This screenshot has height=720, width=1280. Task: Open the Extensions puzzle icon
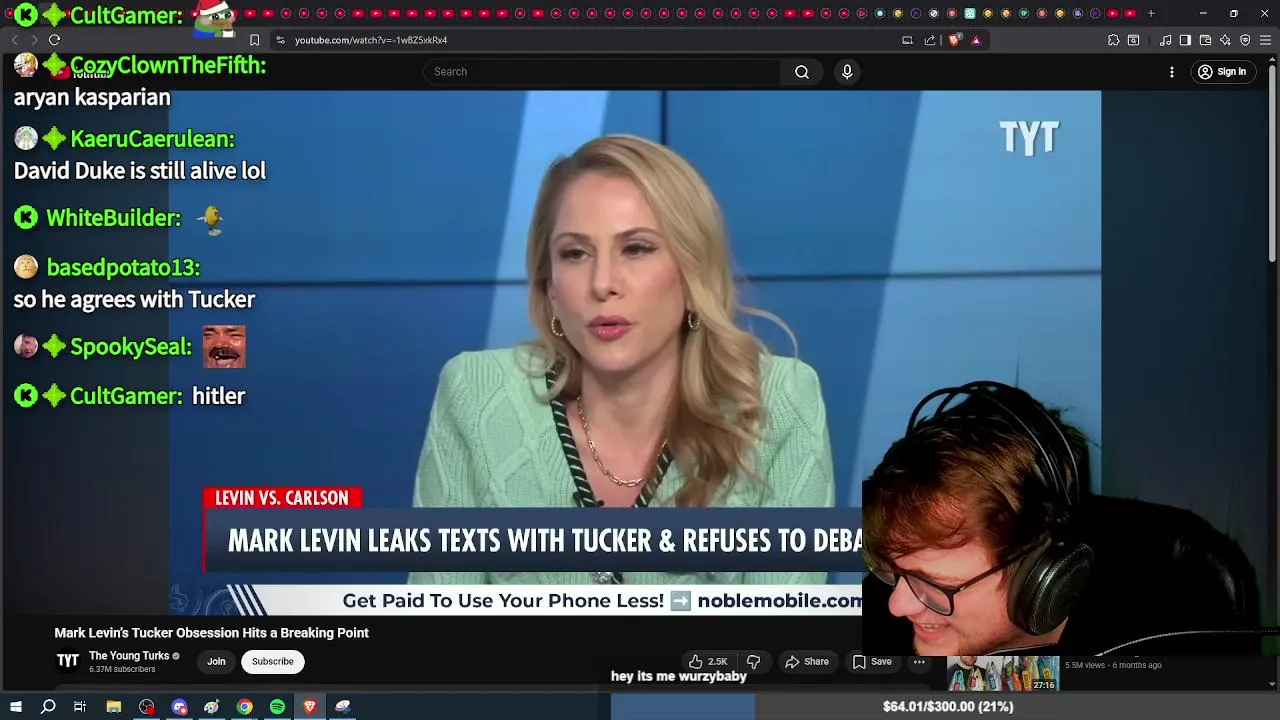pyautogui.click(x=1113, y=40)
